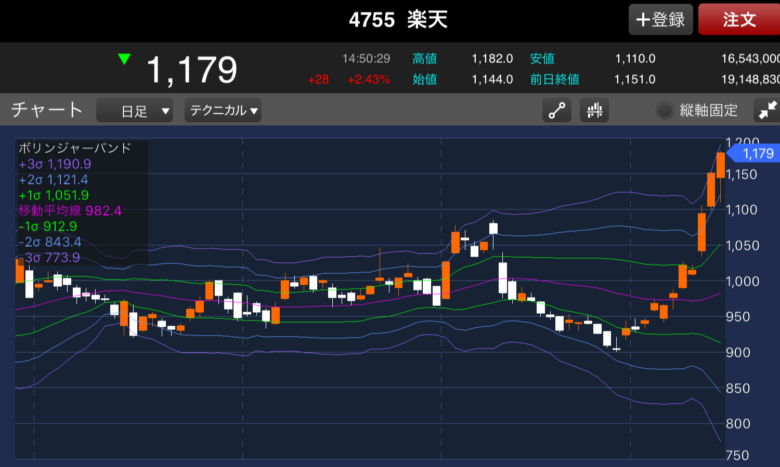This screenshot has width=780, height=467.
Task: Open the 日足 timeframe dropdown
Action: 134,110
